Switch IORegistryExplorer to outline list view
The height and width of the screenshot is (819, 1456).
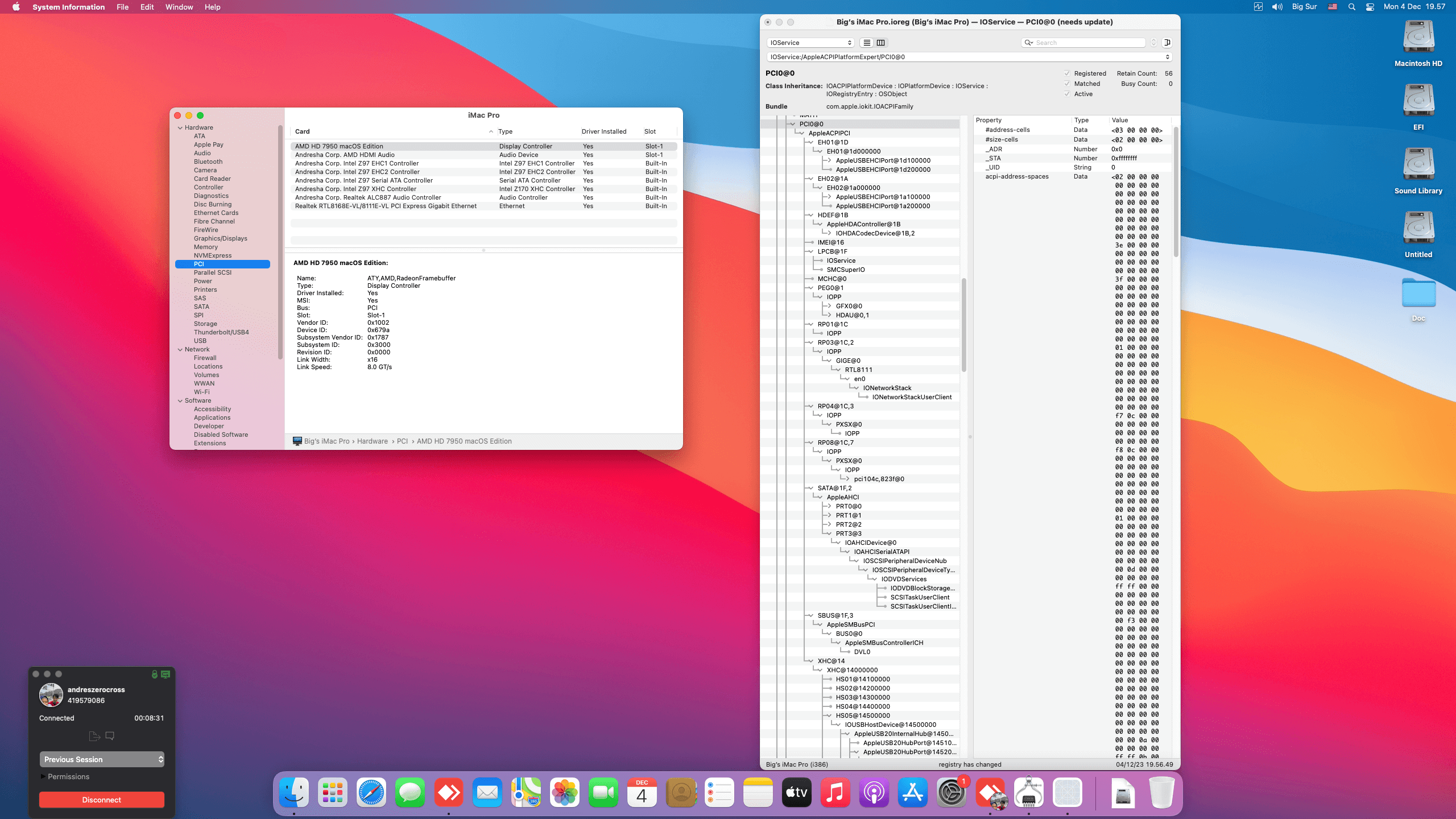point(867,43)
